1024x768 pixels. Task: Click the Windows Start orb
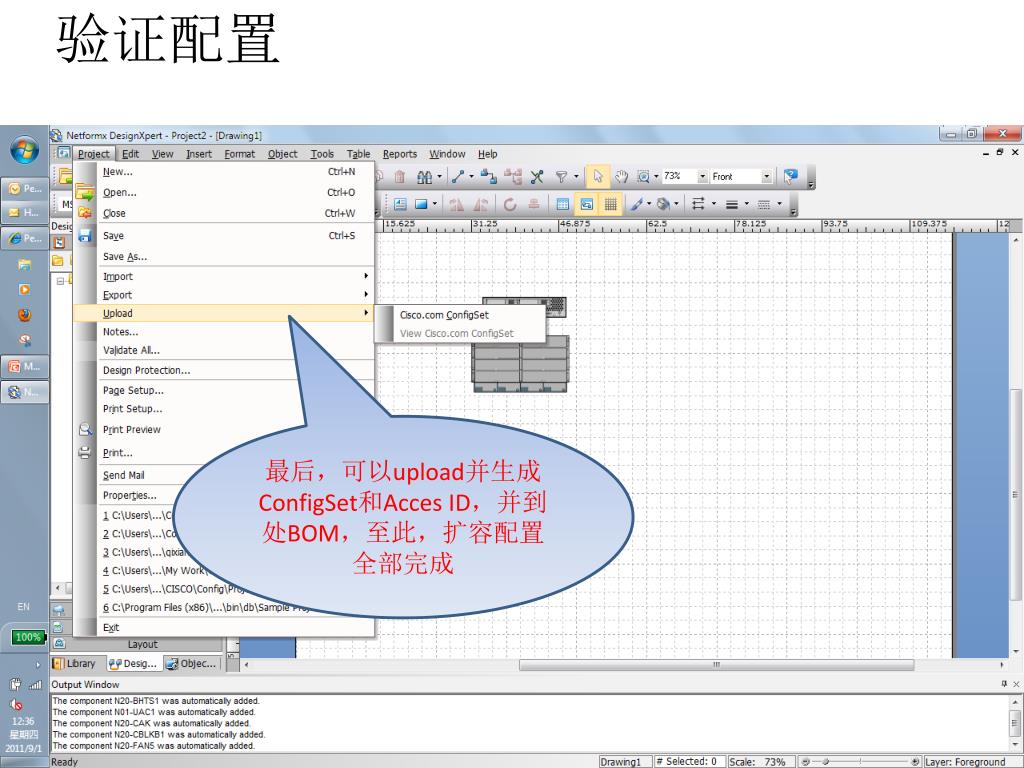tap(24, 150)
